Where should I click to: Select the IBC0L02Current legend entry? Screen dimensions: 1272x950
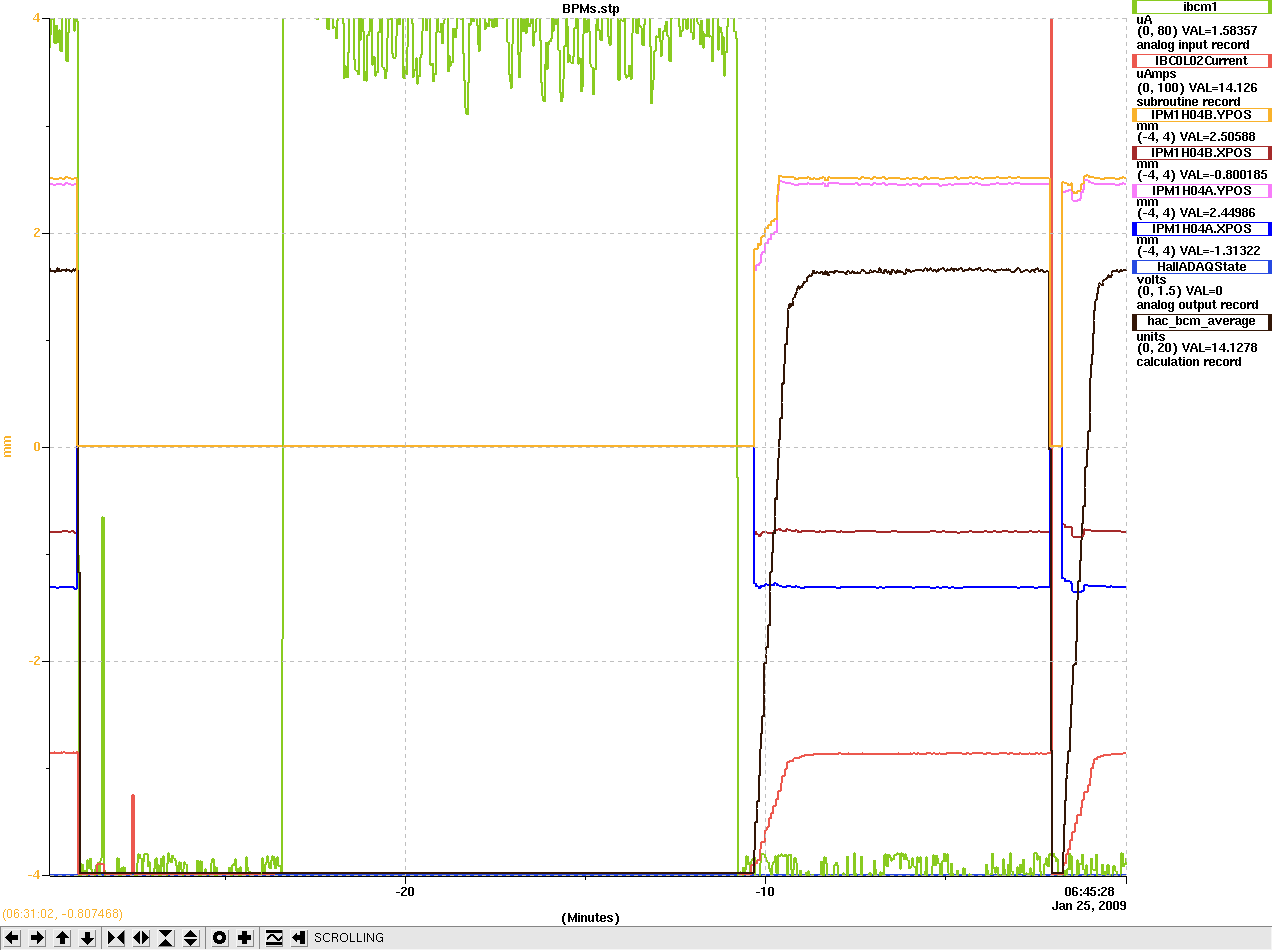click(1201, 61)
